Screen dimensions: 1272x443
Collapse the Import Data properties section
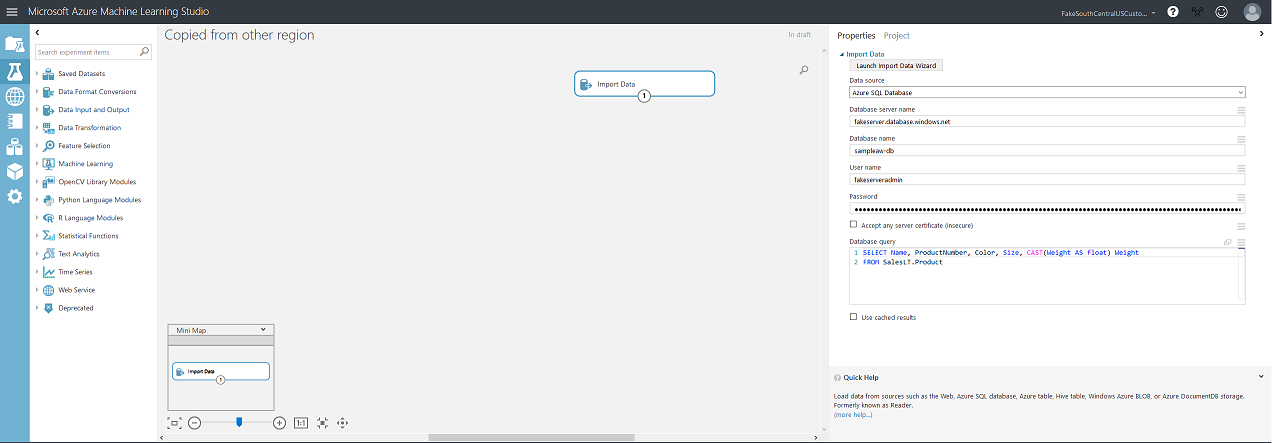[841, 54]
